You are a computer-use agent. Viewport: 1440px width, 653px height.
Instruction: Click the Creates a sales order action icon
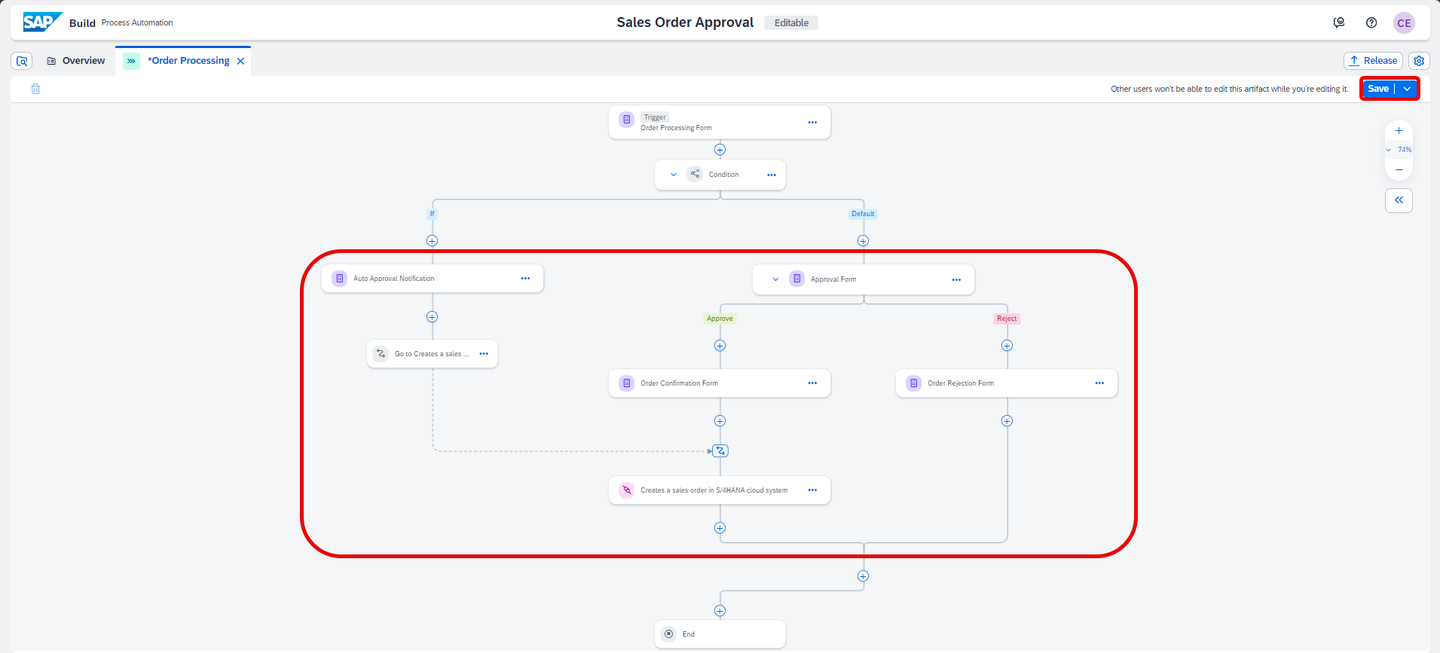pyautogui.click(x=626, y=490)
